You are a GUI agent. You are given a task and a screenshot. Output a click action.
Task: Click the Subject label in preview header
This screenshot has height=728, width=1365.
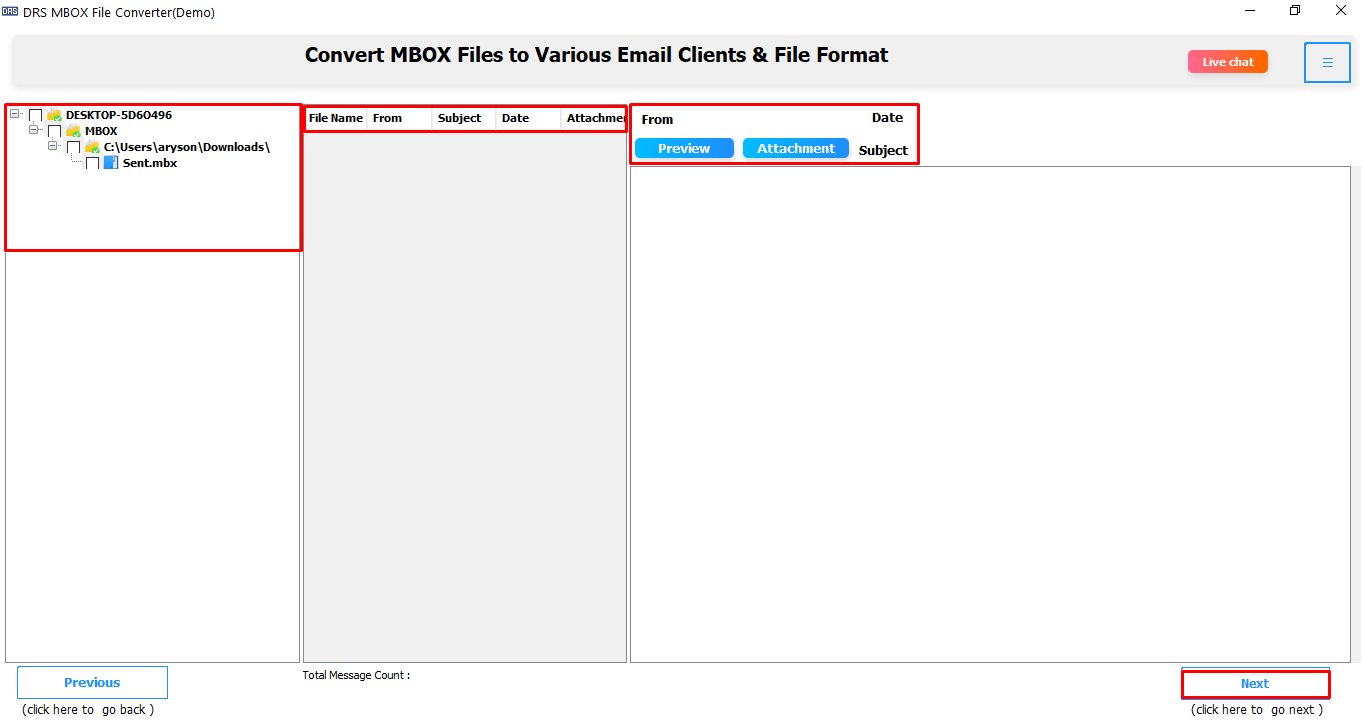pyautogui.click(x=883, y=150)
